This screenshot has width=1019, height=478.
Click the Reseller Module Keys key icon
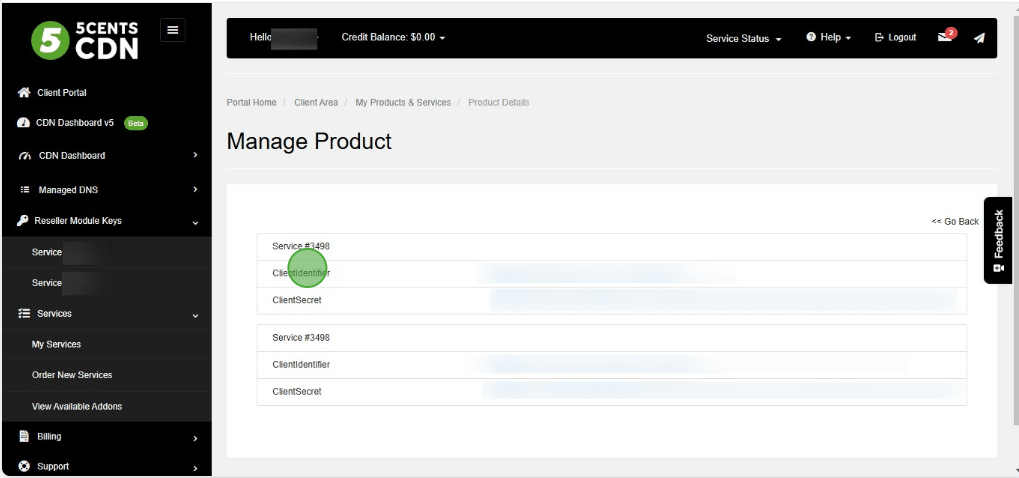coord(23,221)
